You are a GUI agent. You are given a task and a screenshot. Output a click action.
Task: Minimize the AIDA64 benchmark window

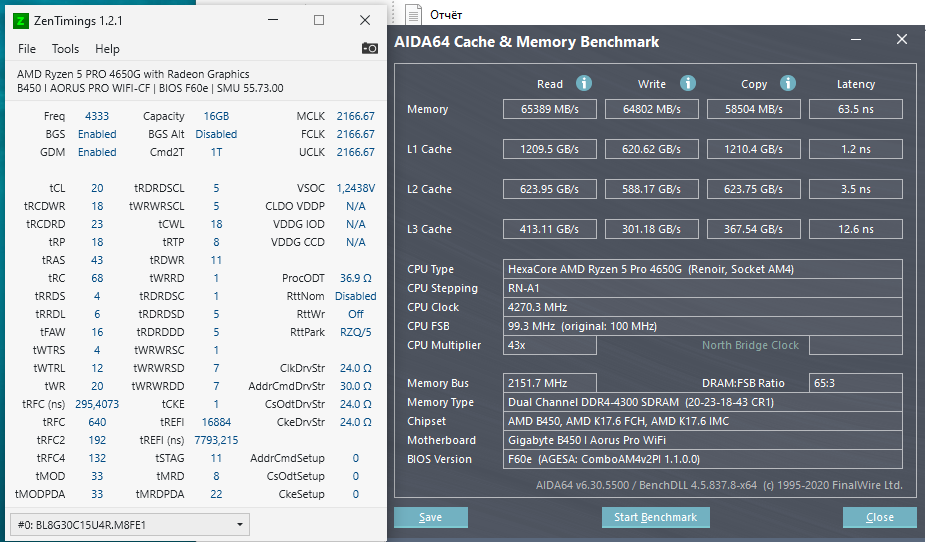coord(856,40)
